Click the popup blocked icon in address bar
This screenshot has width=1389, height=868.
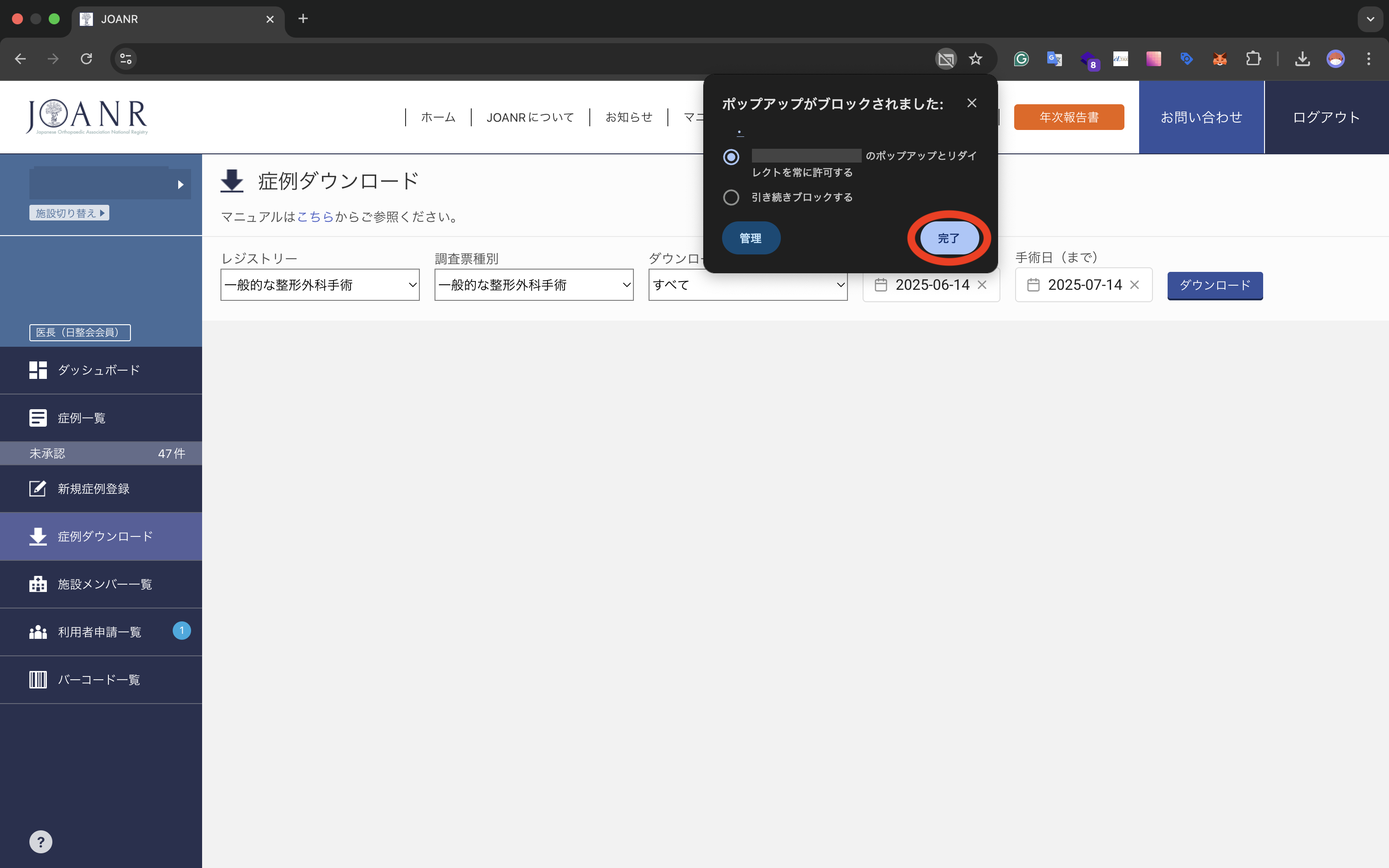(945, 59)
